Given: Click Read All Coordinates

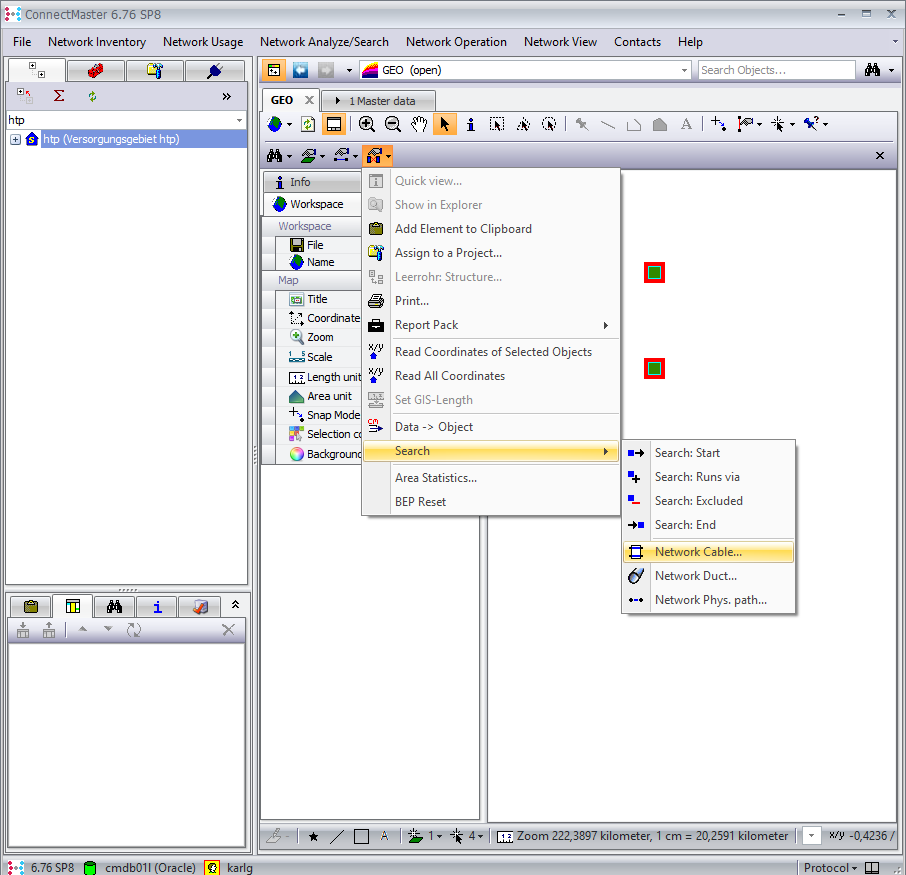Looking at the screenshot, I should tap(491, 376).
